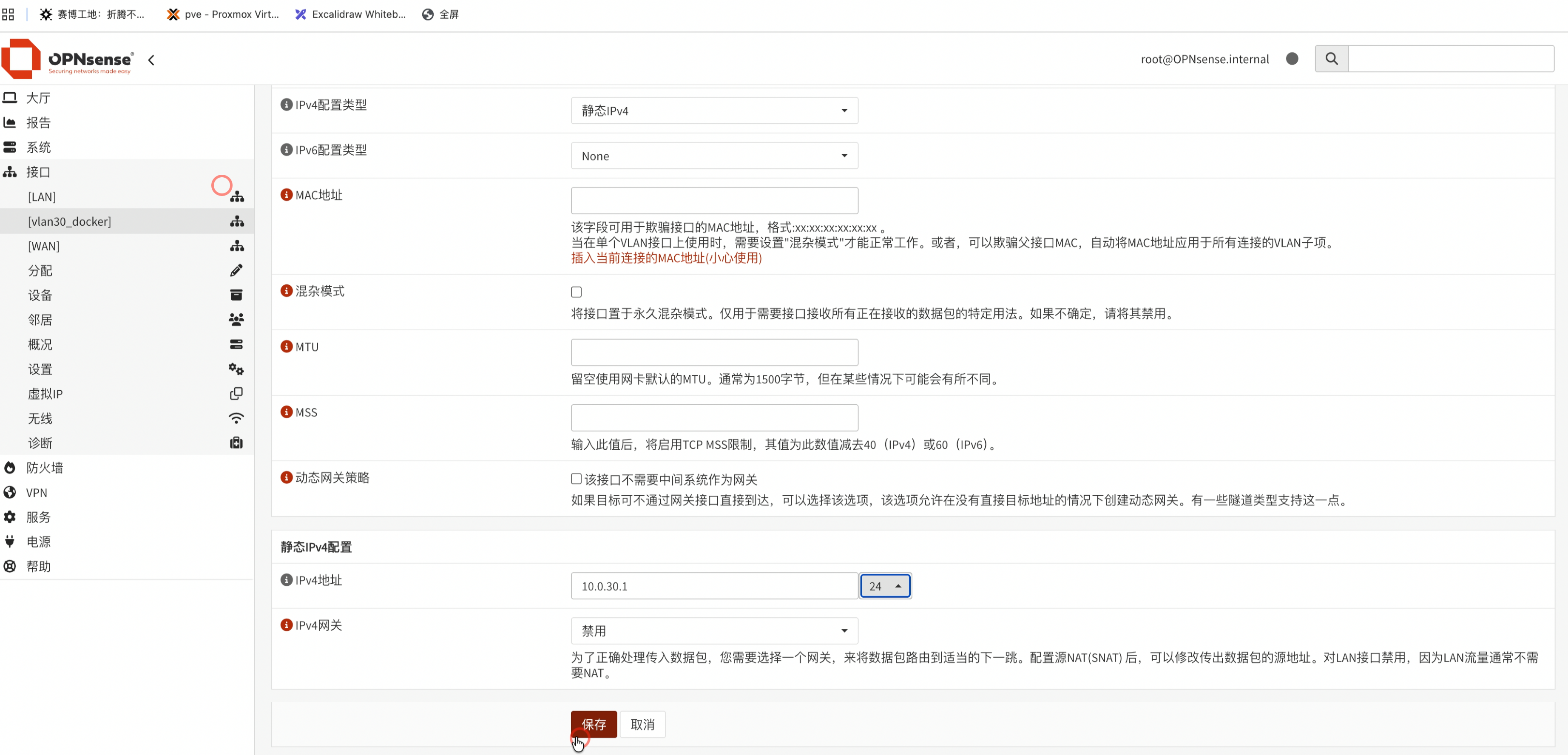1568x755 pixels.
Task: Click the server icon beside 概况
Action: click(236, 344)
